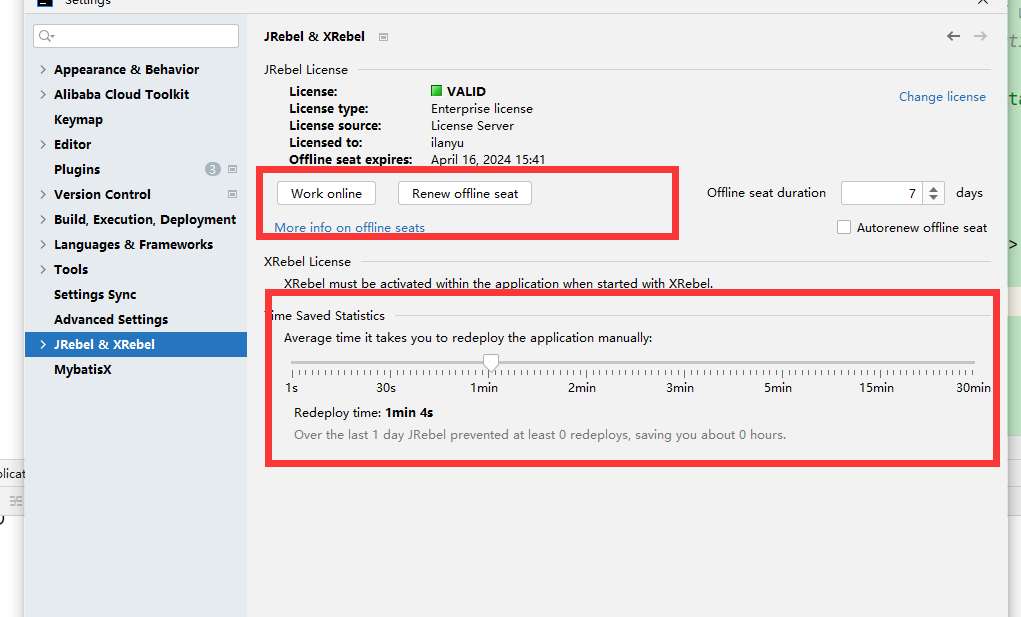Click the settings search field
Viewport: 1021px width, 617px height.
(x=136, y=36)
